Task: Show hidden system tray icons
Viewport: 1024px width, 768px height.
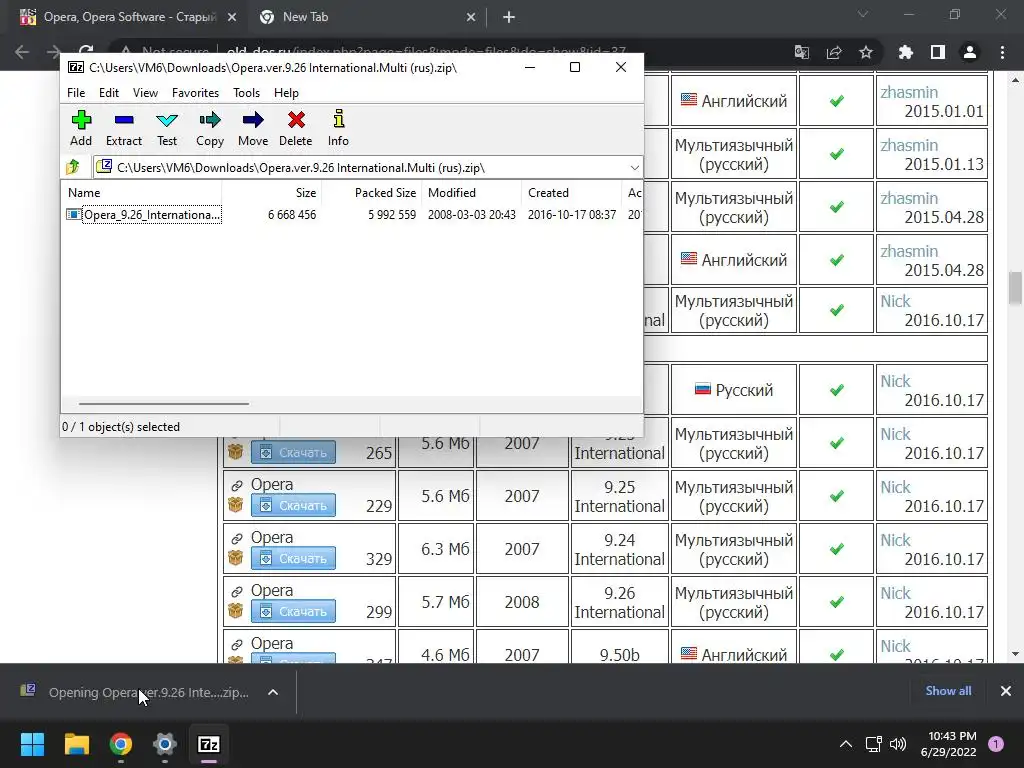Action: point(846,744)
